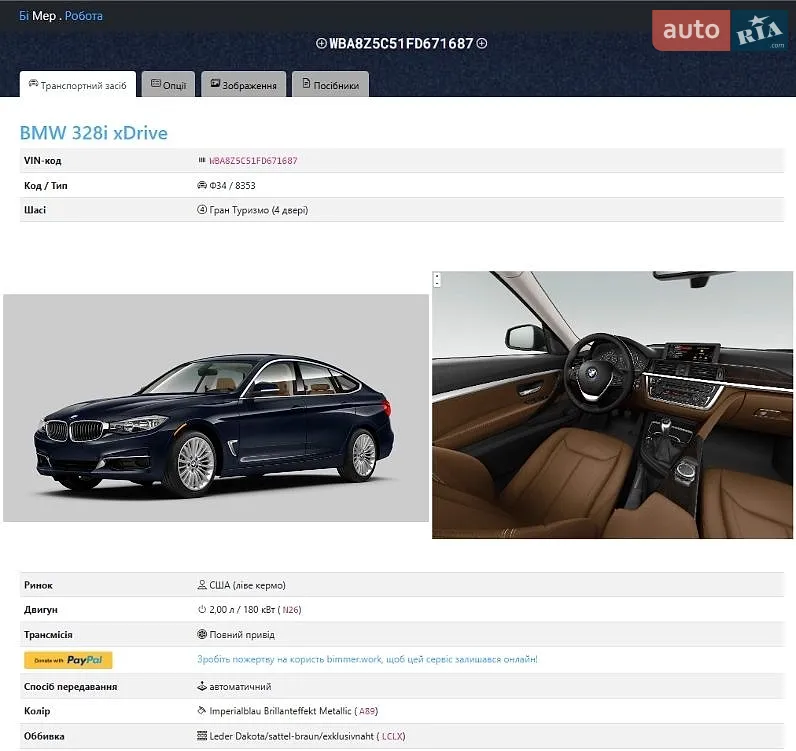Click the Мер text in header
This screenshot has width=796, height=751.
click(x=44, y=16)
